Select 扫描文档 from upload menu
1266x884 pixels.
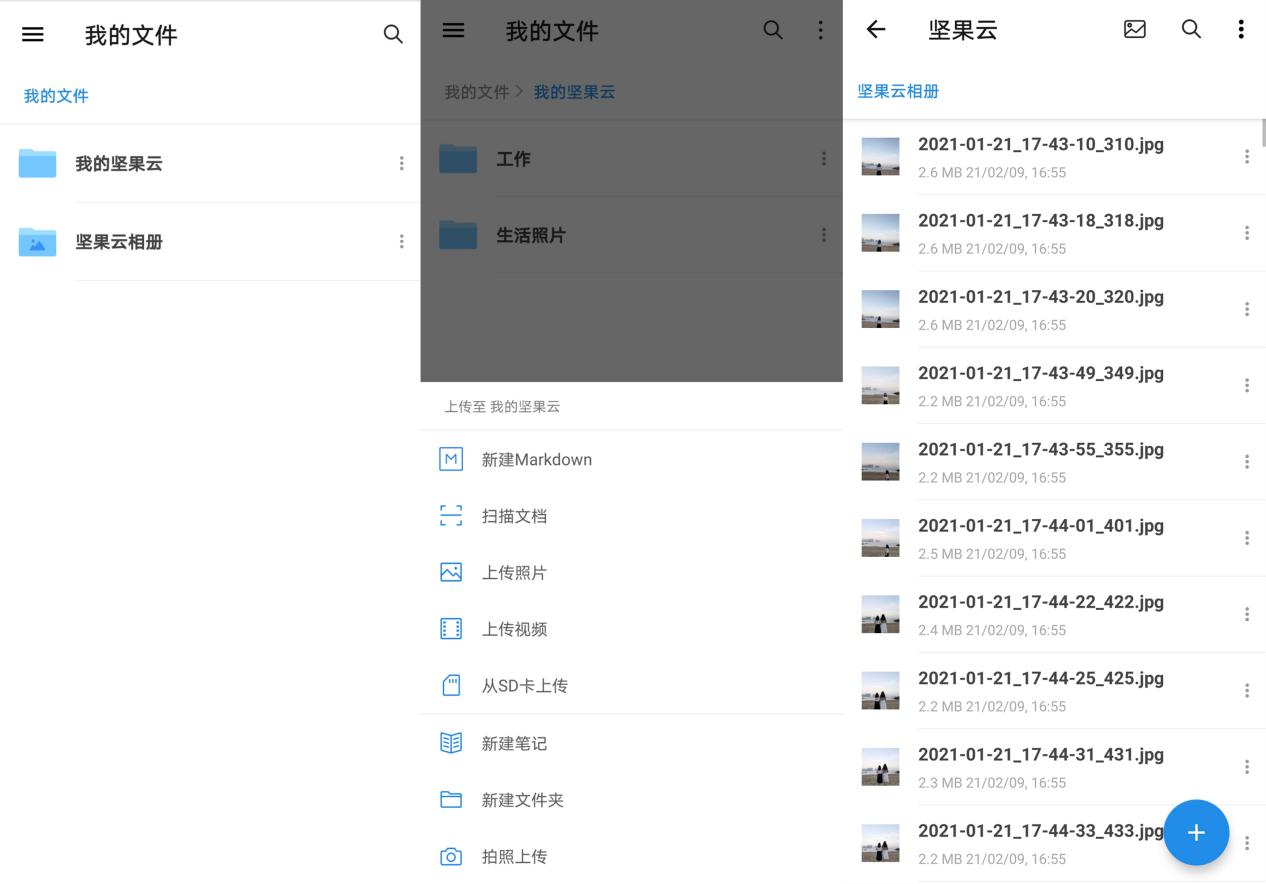point(632,516)
